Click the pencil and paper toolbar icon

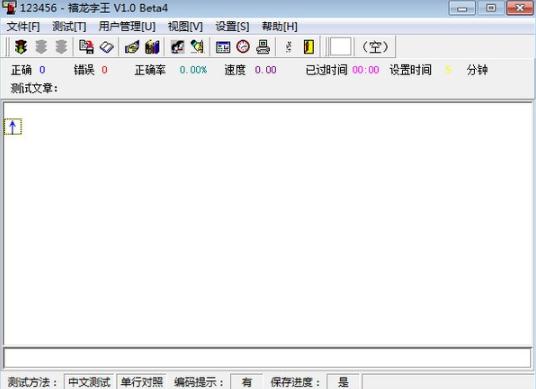click(197, 47)
